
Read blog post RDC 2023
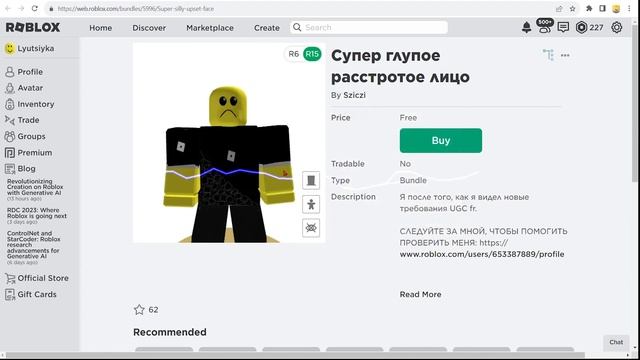tap(37, 213)
